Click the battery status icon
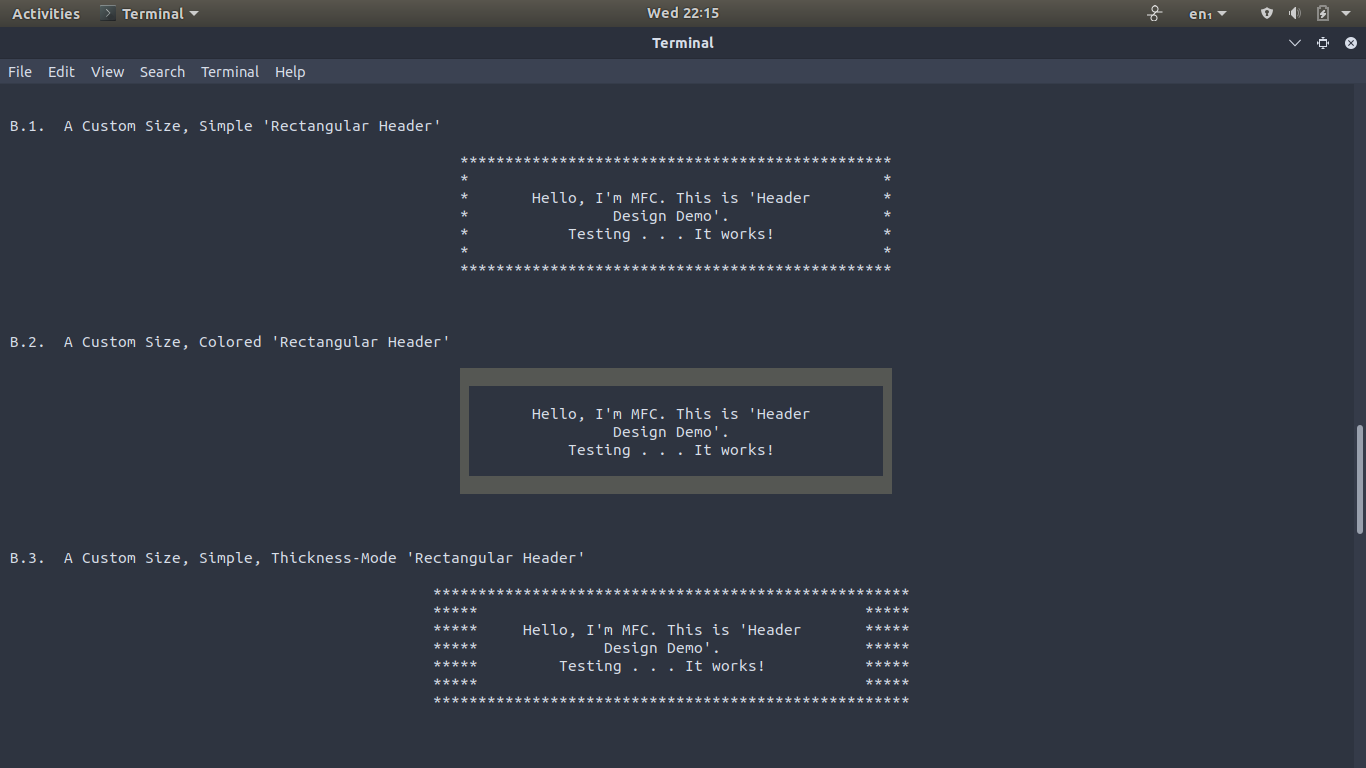Screen dimensions: 1366x768 point(1320,13)
